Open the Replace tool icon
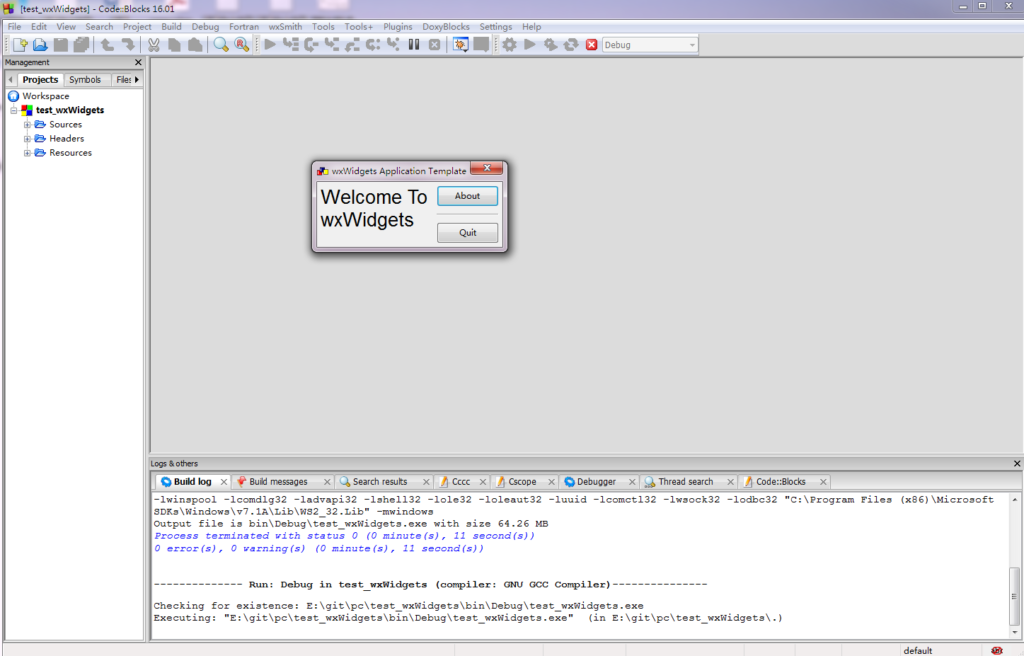Image resolution: width=1024 pixels, height=656 pixels. pos(242,44)
